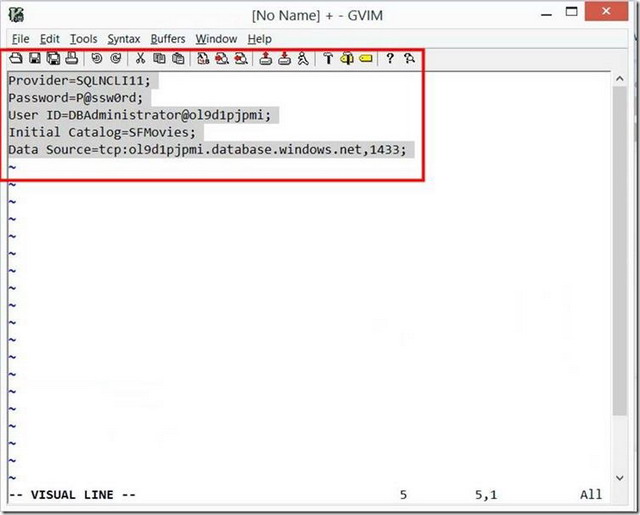
Task: Click the vertical scrollbar thumb
Action: pos(620,251)
